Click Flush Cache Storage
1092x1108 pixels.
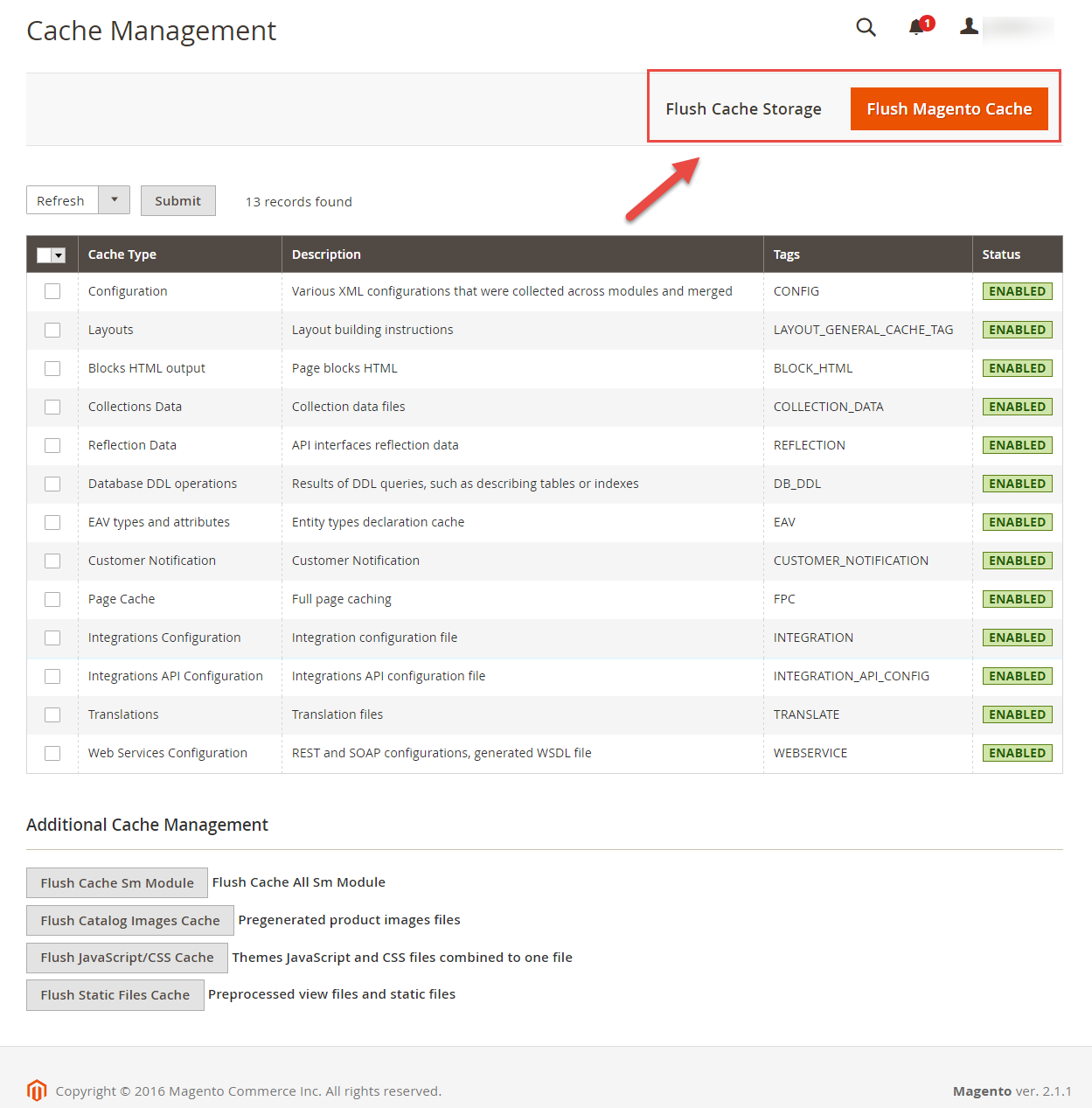(743, 109)
